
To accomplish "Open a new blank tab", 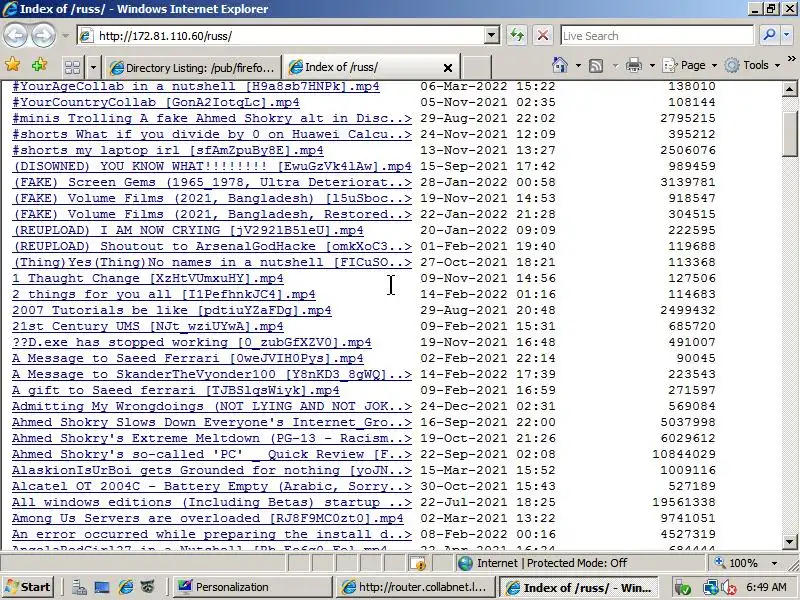I will click(x=477, y=67).
